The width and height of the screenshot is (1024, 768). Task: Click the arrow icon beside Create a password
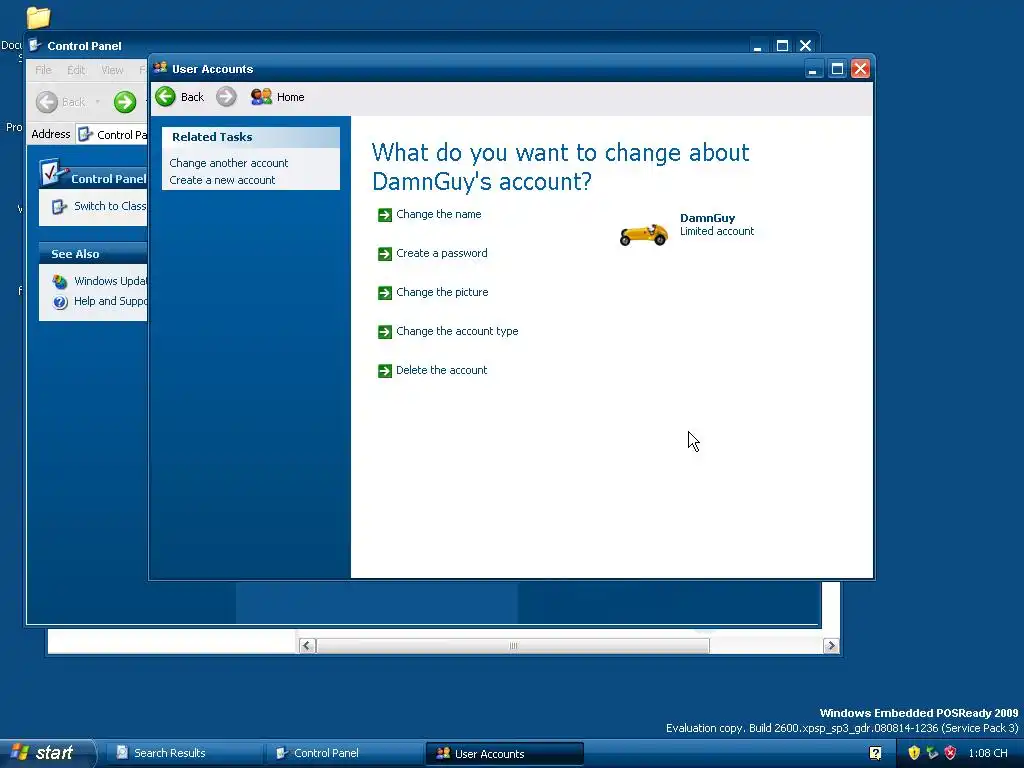coord(385,254)
